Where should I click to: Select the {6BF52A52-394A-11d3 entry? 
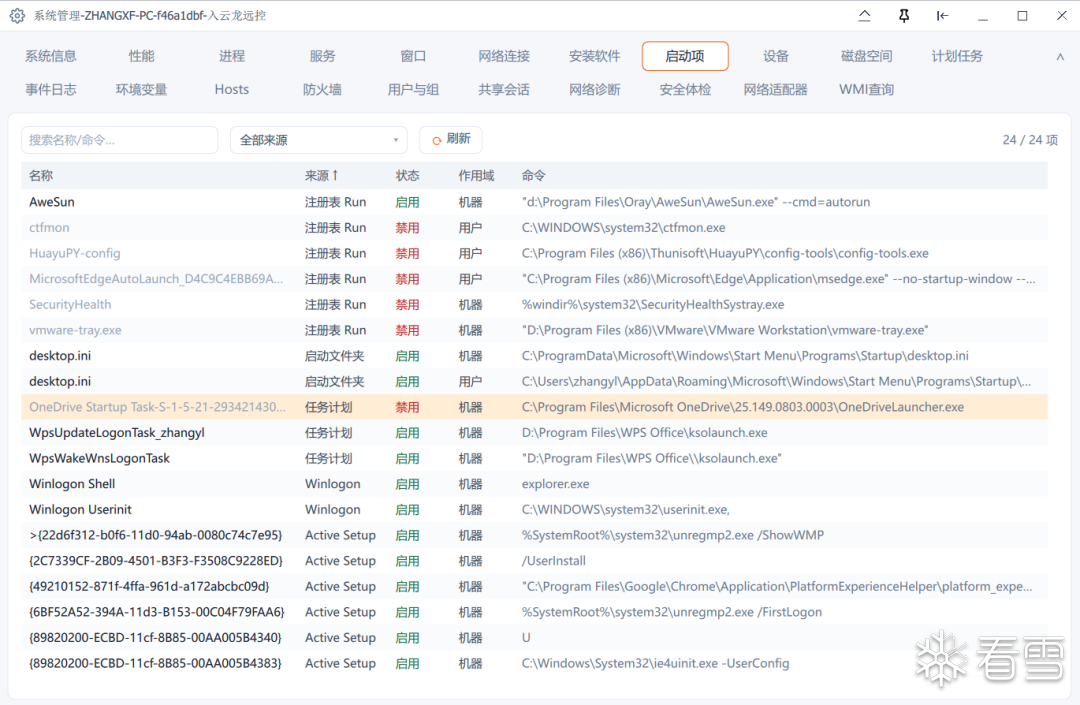pos(534,612)
